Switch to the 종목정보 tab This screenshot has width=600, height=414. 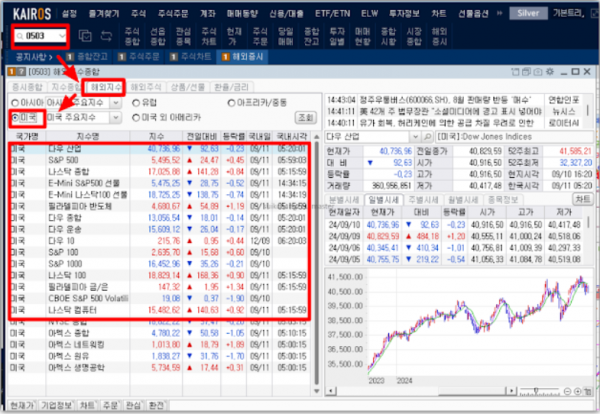coord(503,200)
